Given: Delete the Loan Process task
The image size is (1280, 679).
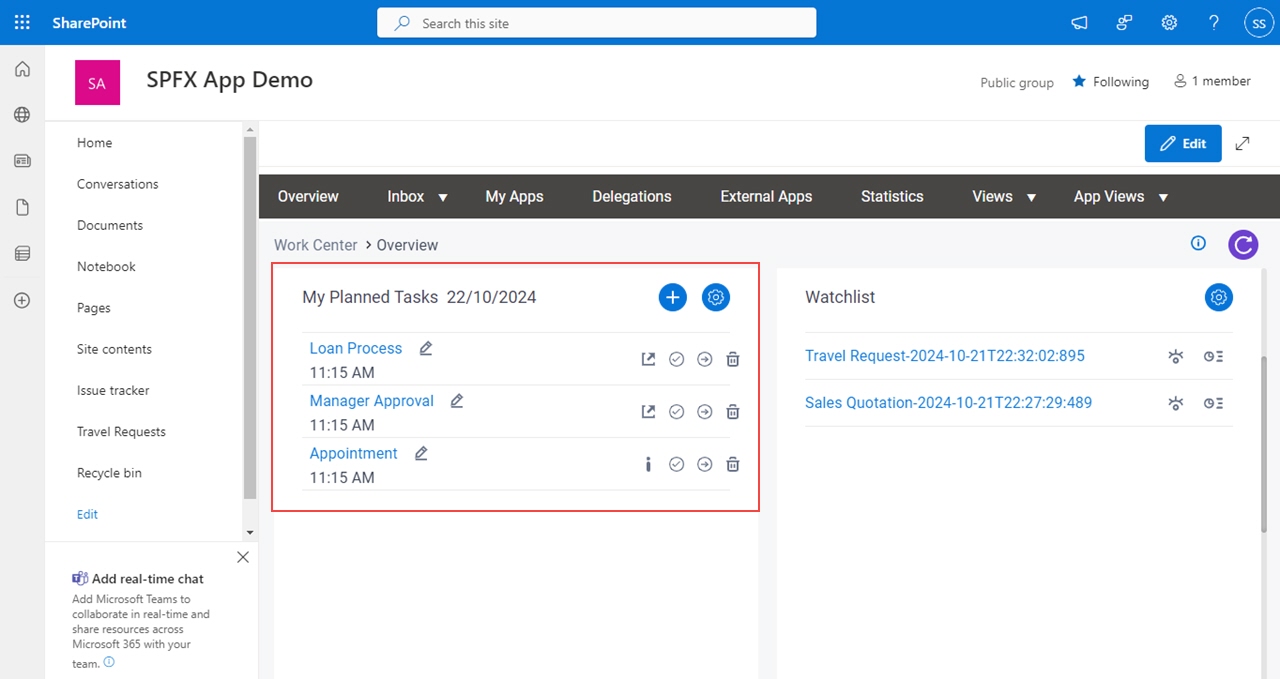Looking at the screenshot, I should tap(732, 359).
